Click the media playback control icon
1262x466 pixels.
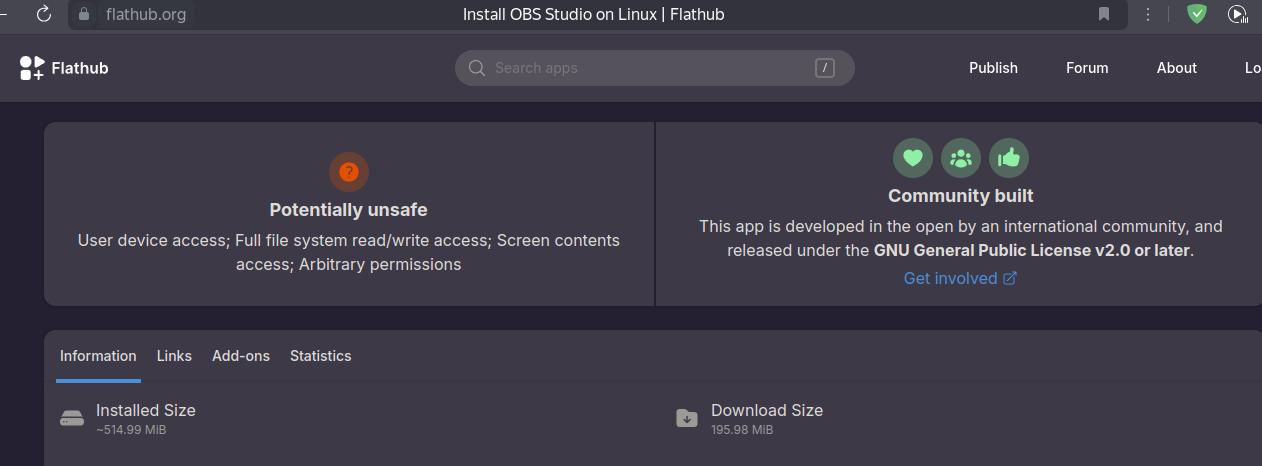point(1237,14)
